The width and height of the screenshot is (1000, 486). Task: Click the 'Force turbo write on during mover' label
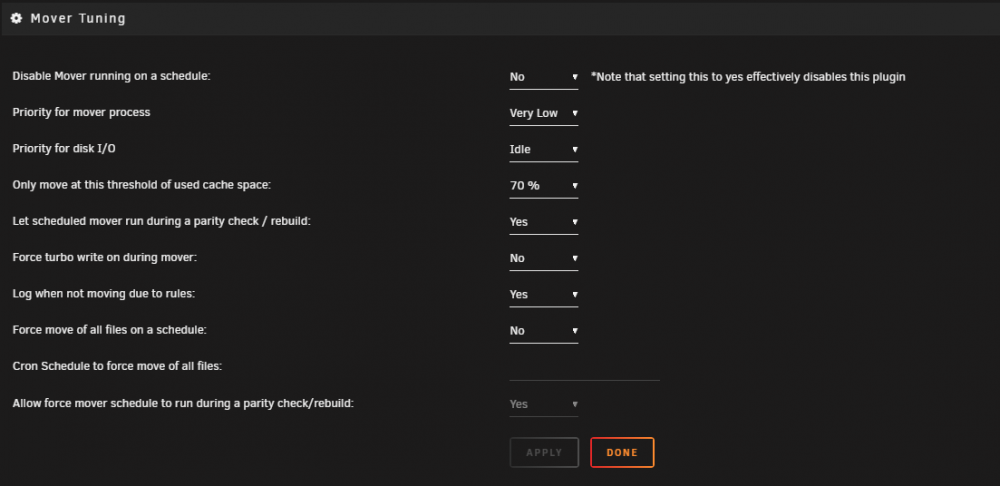click(105, 258)
